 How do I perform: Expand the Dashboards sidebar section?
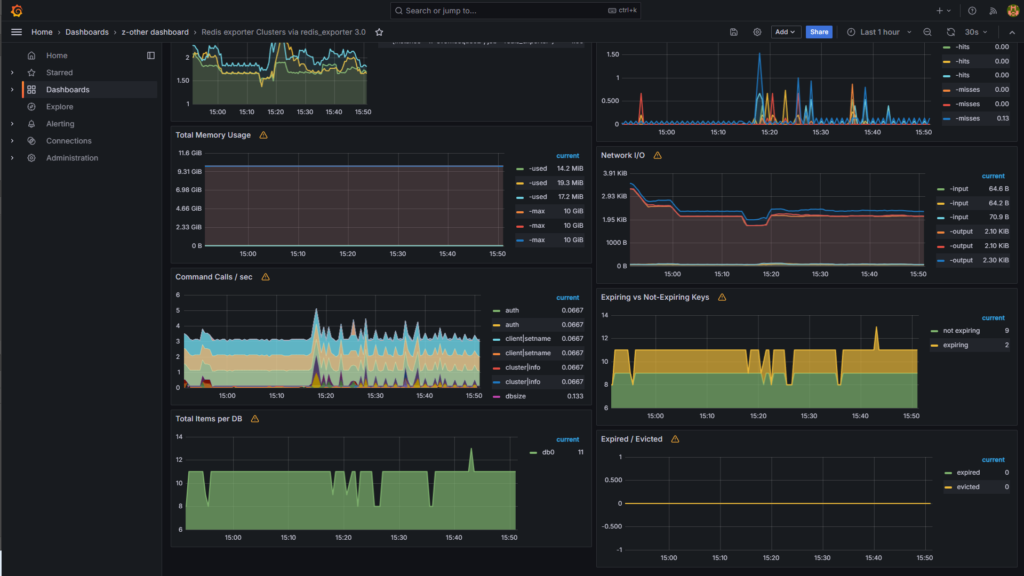coord(12,89)
